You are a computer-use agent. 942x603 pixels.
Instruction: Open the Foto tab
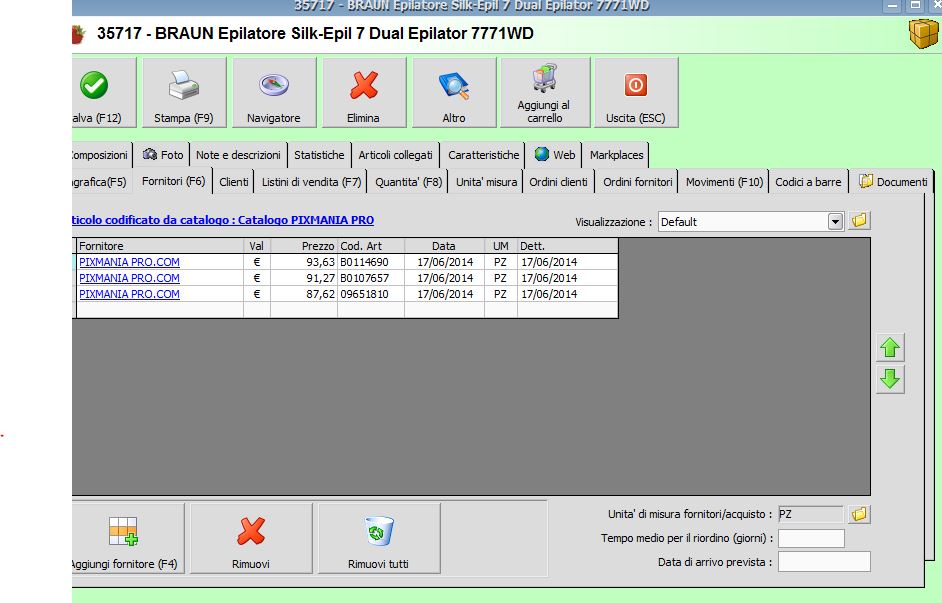click(163, 155)
